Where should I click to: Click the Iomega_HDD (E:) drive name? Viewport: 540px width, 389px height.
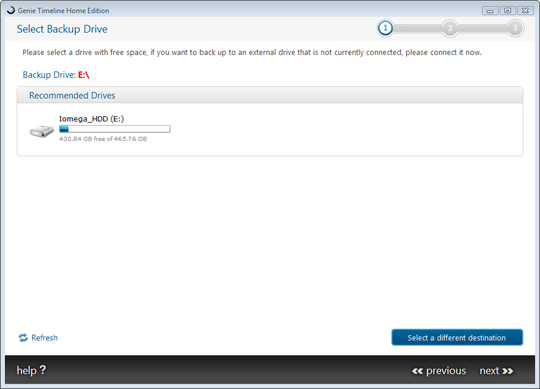click(91, 119)
